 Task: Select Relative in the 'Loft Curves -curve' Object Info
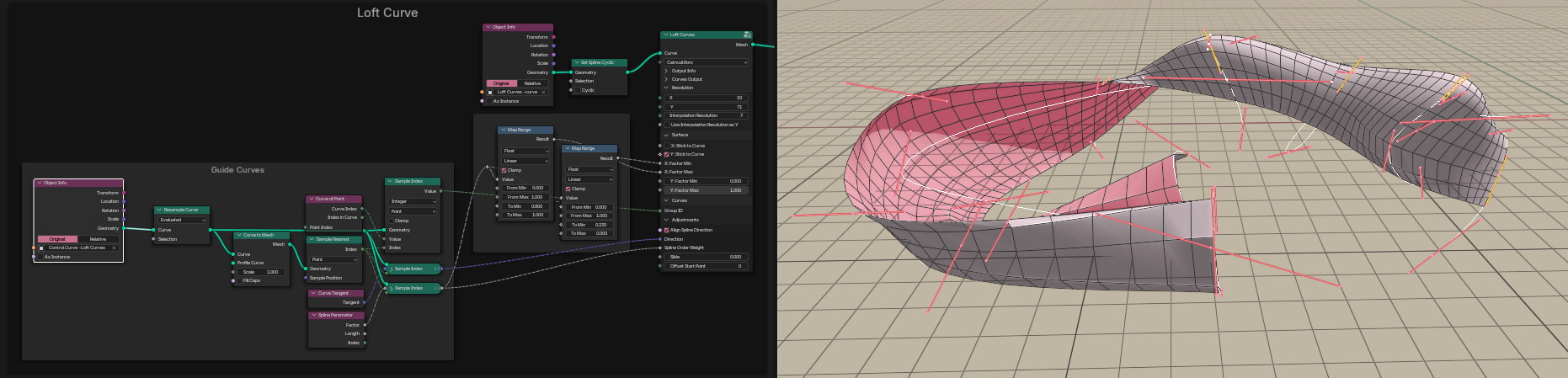(x=533, y=83)
